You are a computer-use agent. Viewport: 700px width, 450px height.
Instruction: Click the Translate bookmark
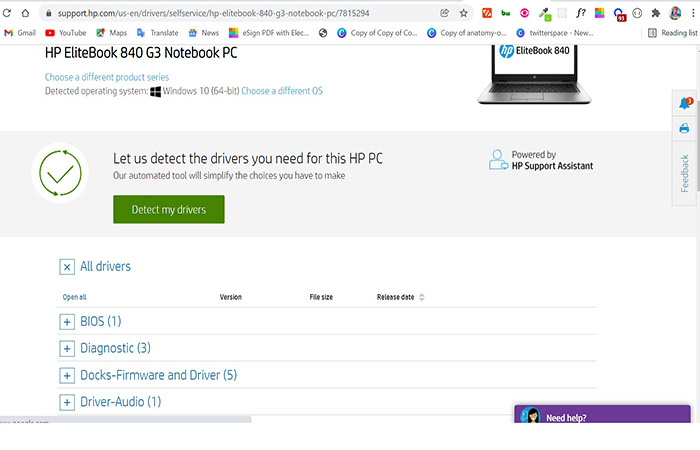point(156,32)
